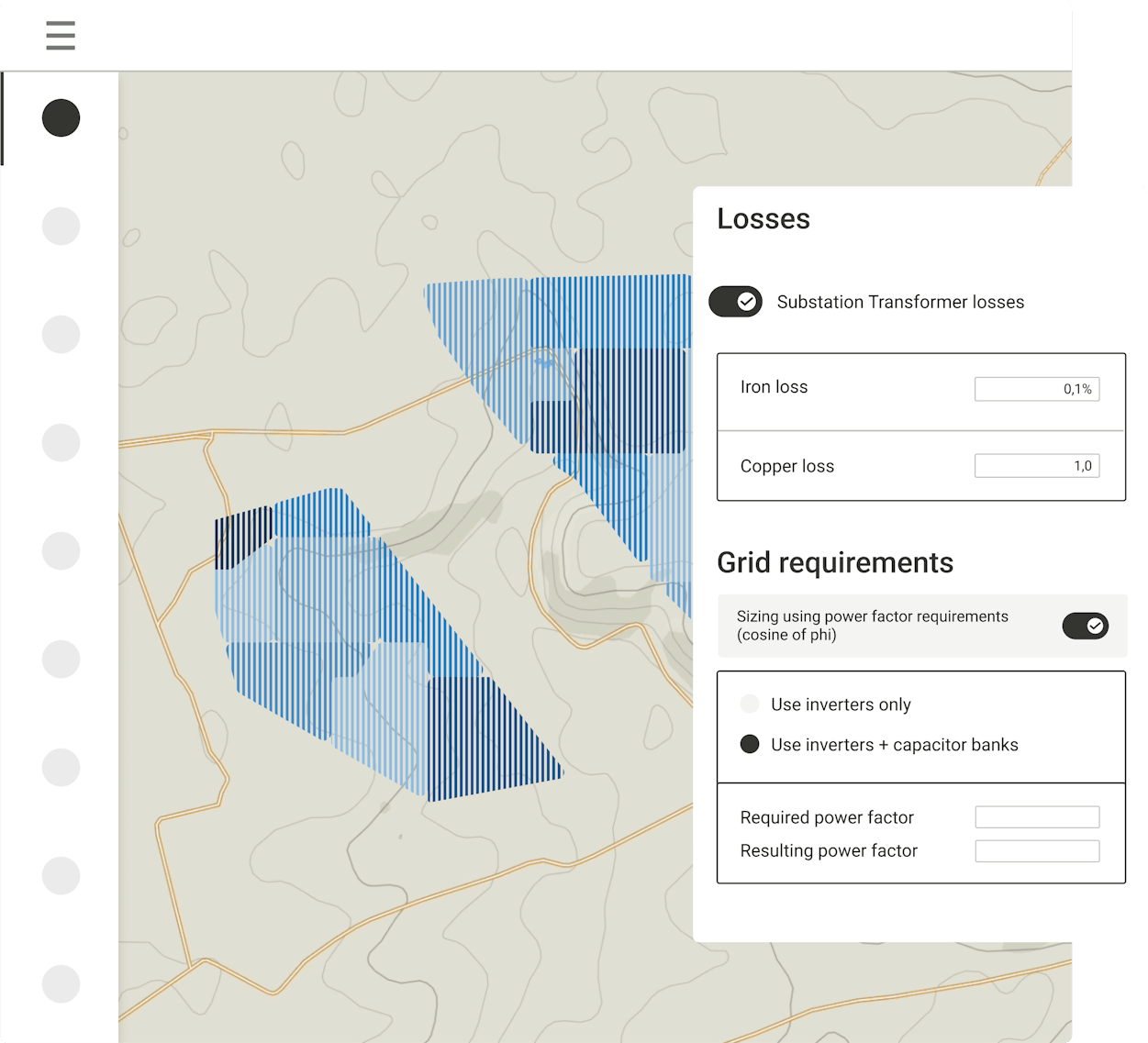This screenshot has width=1148, height=1043.
Task: Click the bottom-most sidebar circle icon
Action: pyautogui.click(x=61, y=983)
